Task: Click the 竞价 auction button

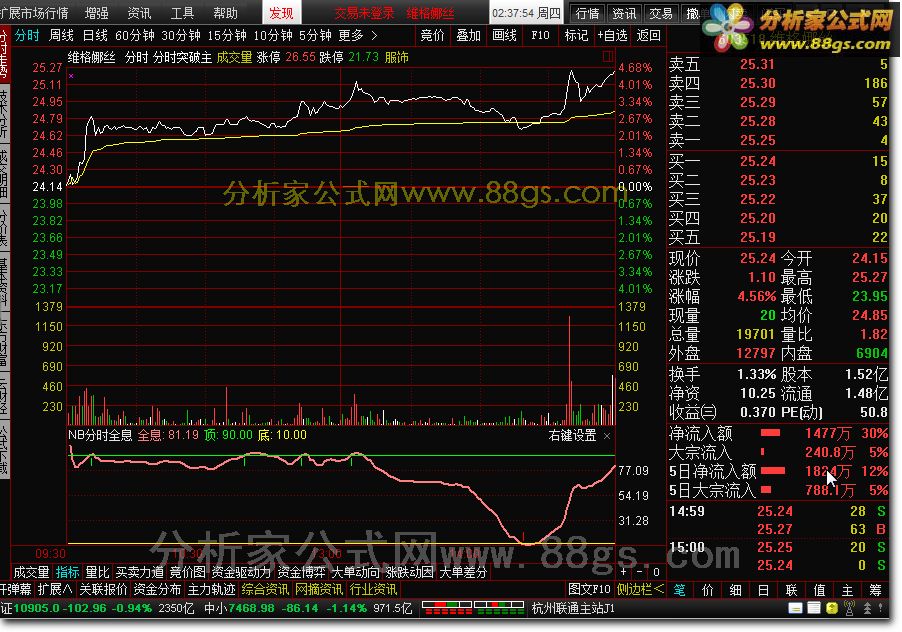Action: click(433, 36)
